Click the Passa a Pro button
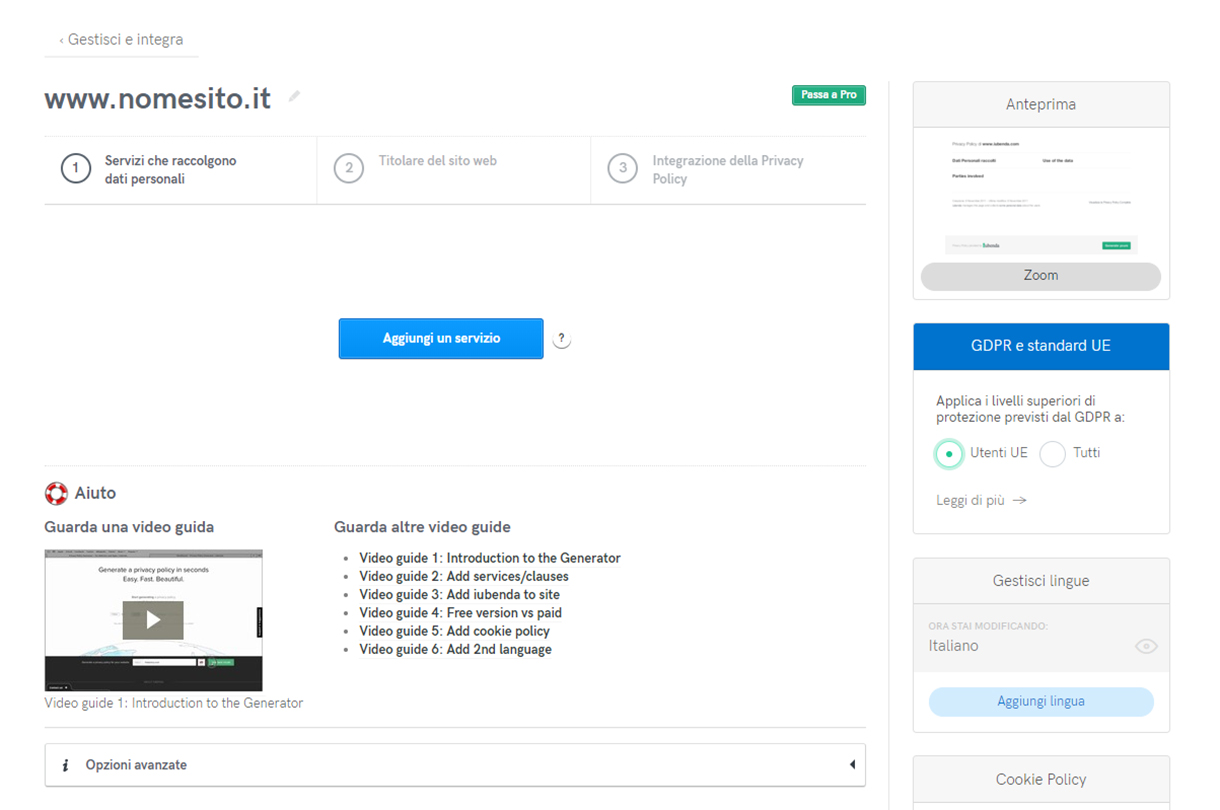The height and width of the screenshot is (810, 1220). [829, 95]
